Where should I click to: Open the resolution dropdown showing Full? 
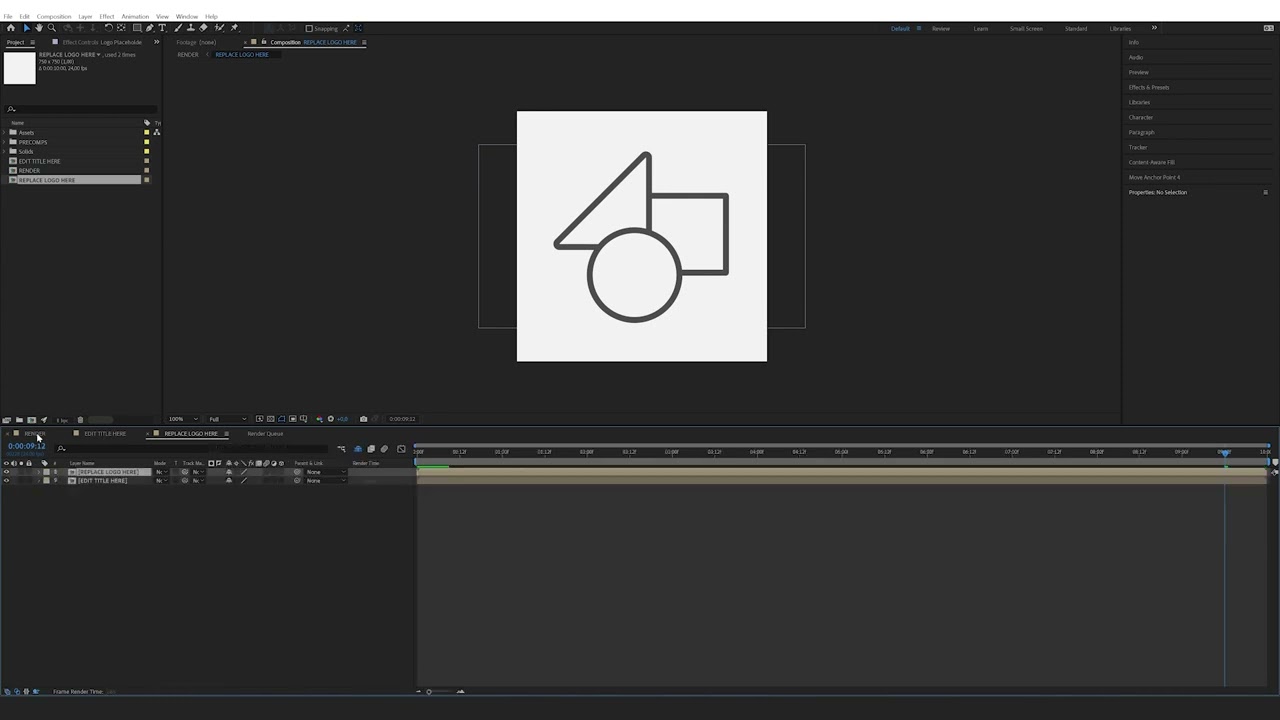[227, 419]
